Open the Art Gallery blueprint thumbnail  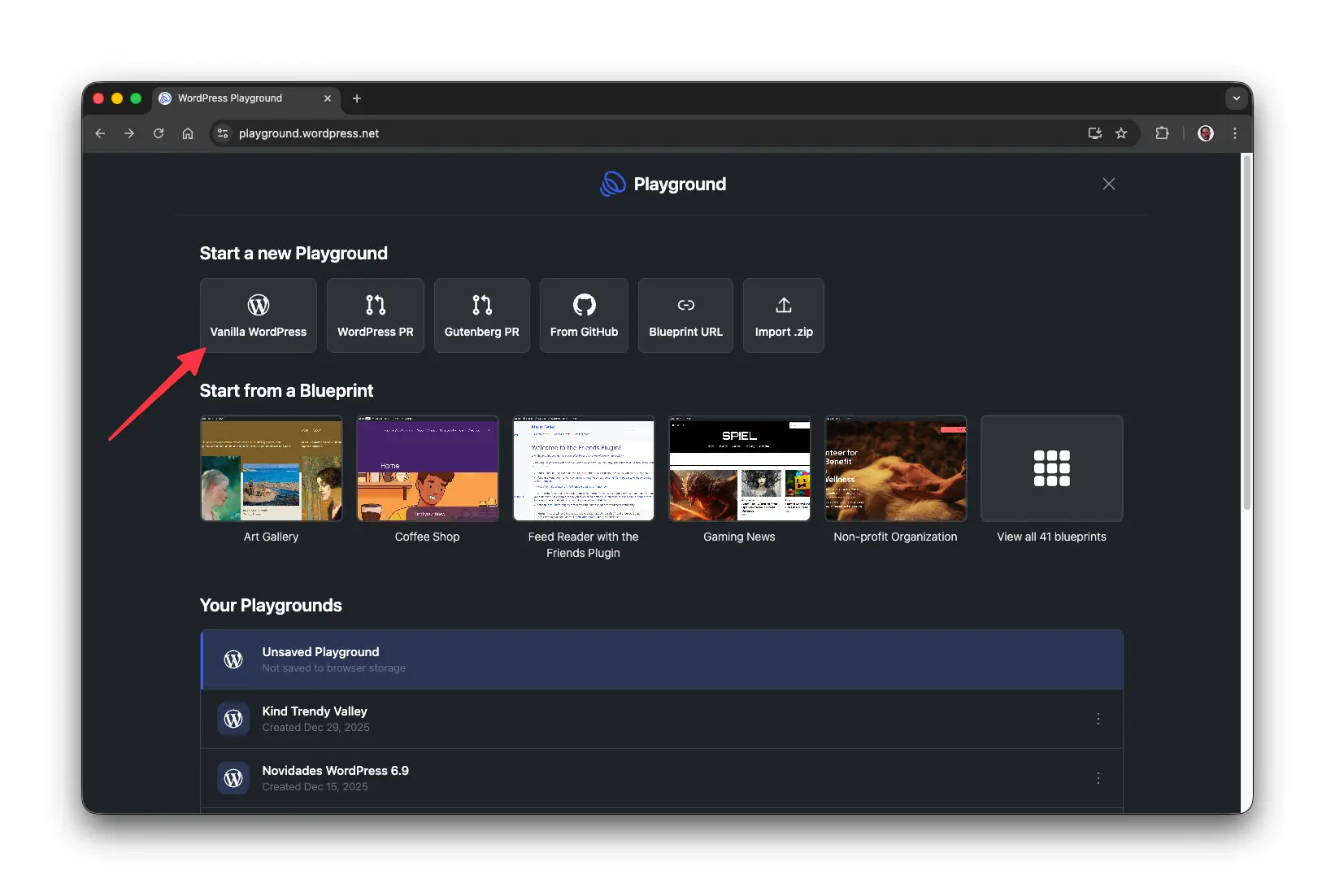tap(271, 468)
